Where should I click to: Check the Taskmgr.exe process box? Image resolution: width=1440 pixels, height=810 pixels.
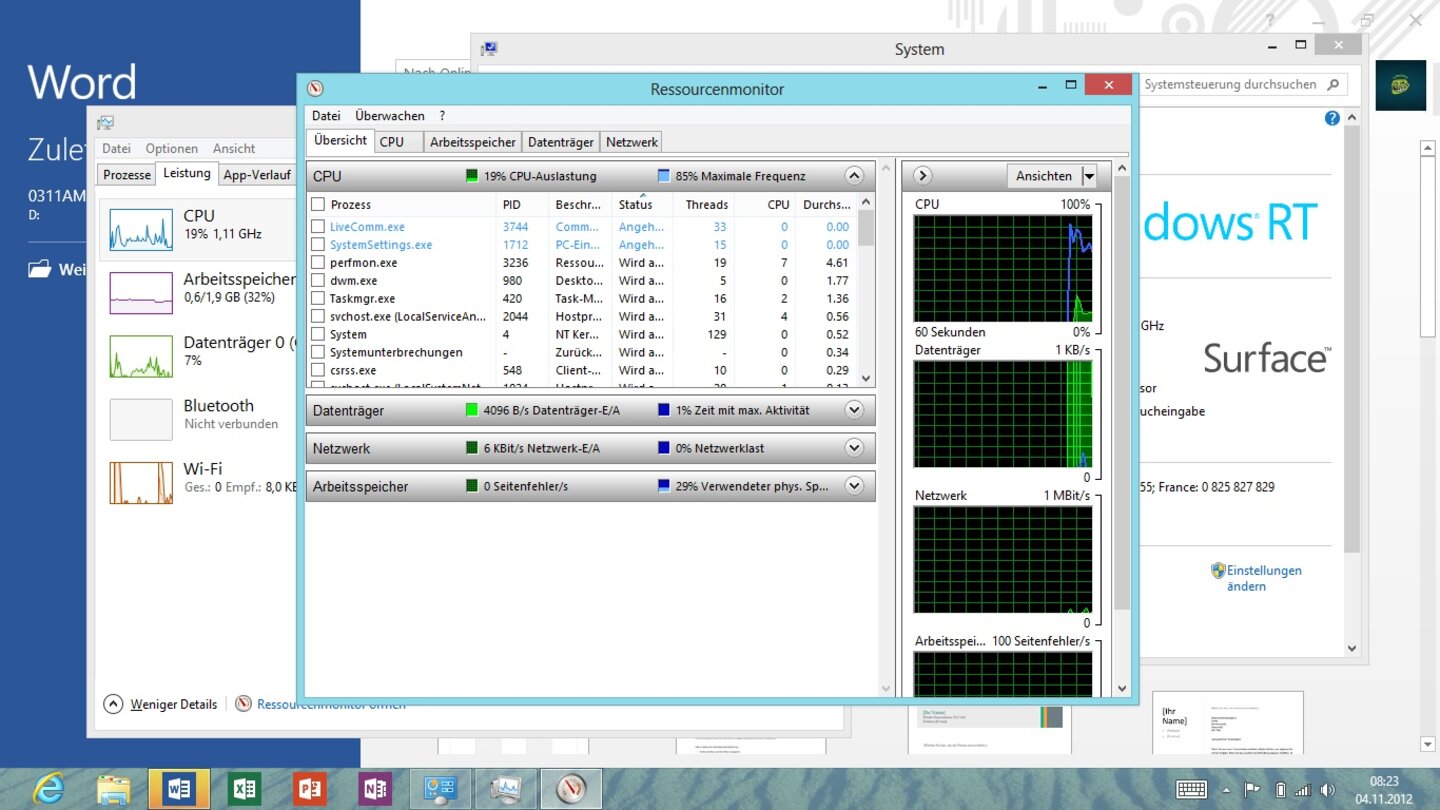pyautogui.click(x=318, y=299)
